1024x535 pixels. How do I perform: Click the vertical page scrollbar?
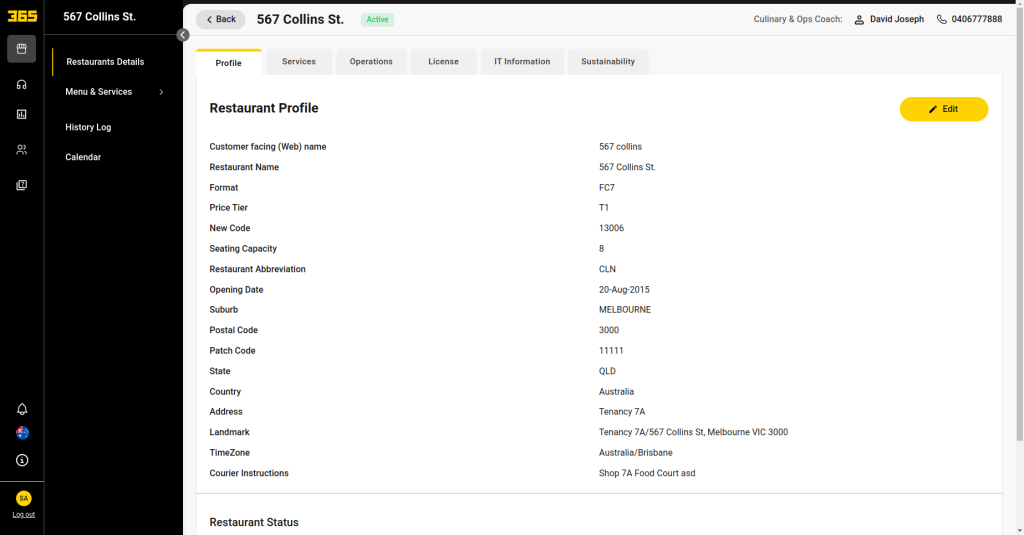click(x=1019, y=222)
